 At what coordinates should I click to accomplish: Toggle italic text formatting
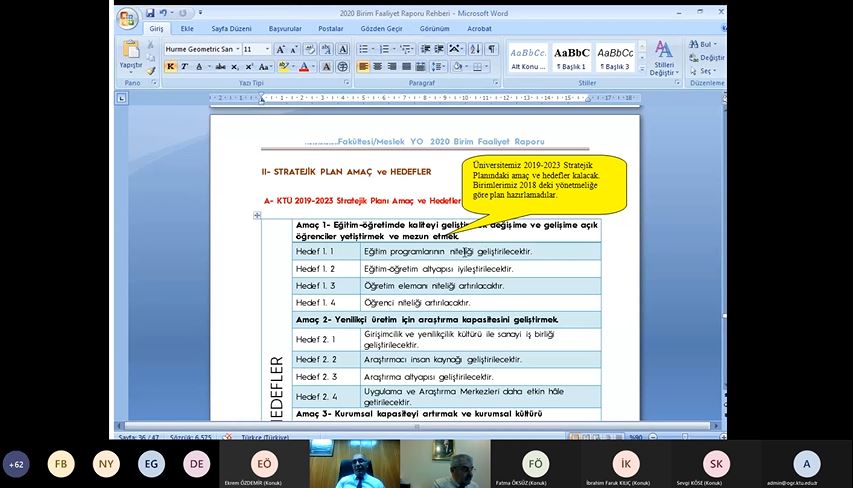click(184, 67)
